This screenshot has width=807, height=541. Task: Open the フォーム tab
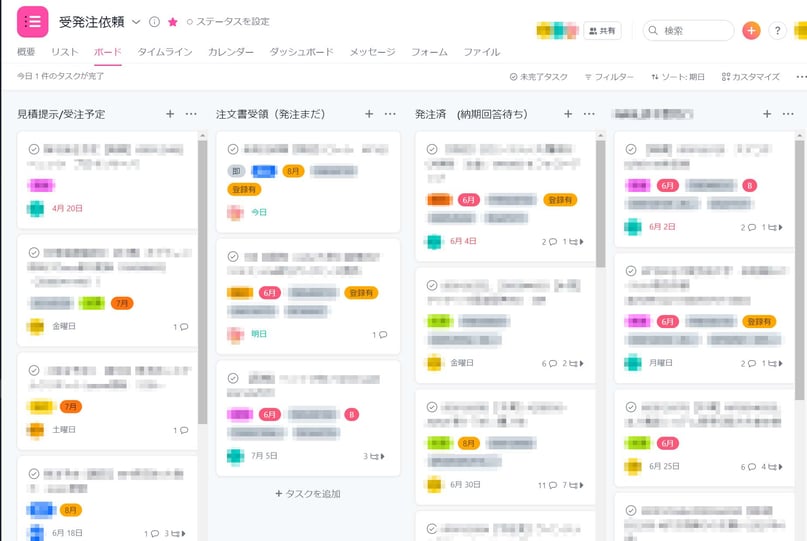429,52
